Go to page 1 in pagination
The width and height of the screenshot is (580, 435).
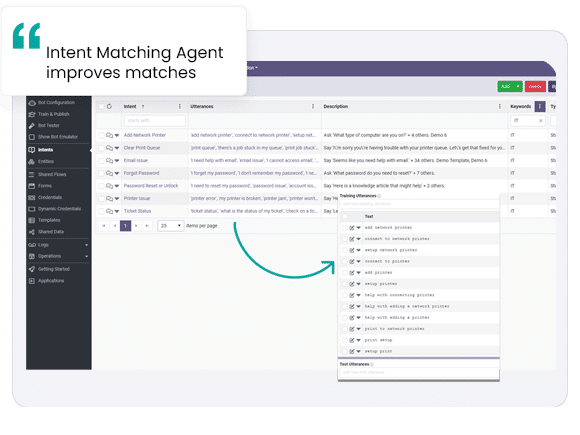pyautogui.click(x=125, y=226)
